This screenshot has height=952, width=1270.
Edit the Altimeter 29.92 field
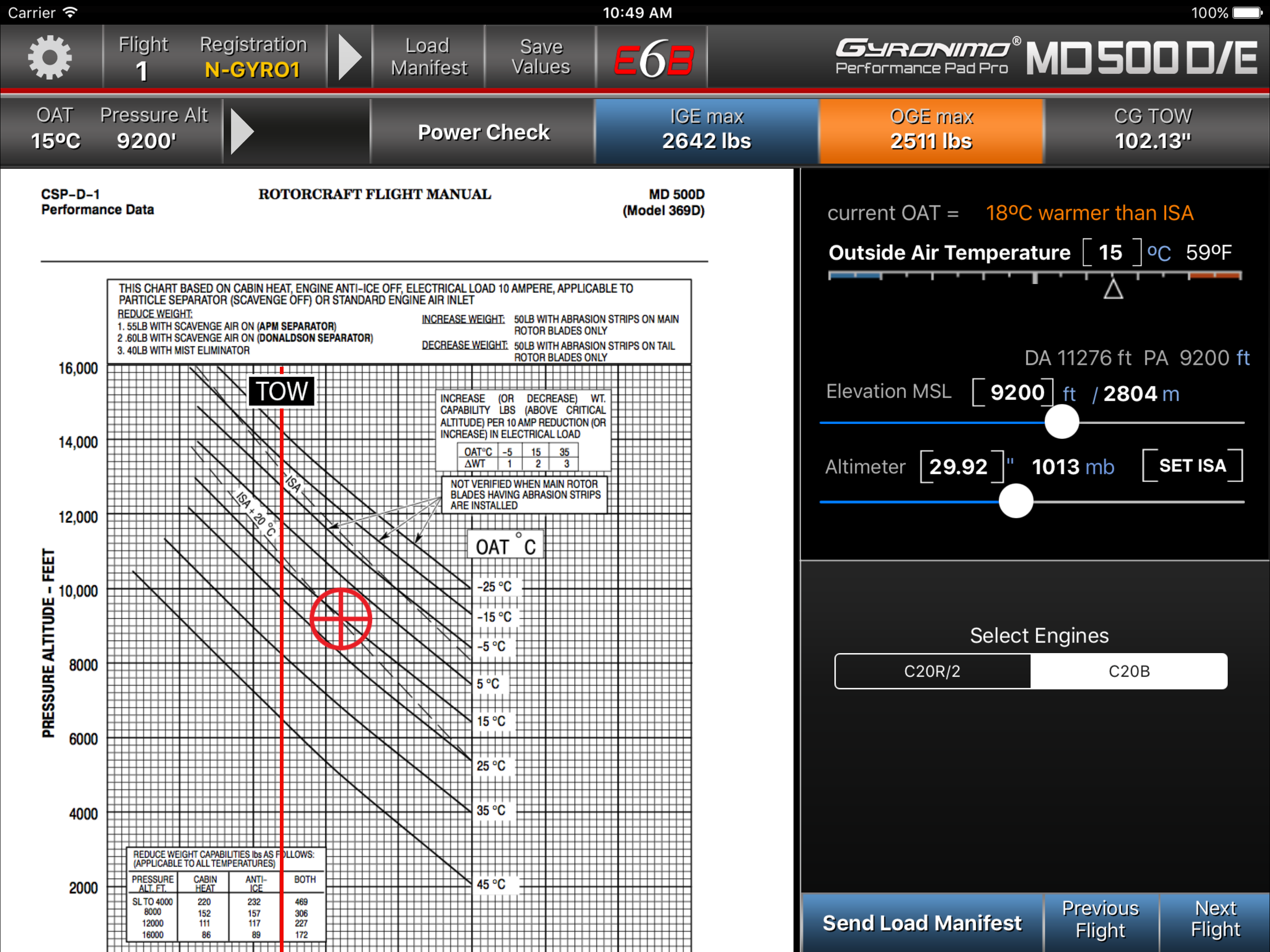pyautogui.click(x=961, y=467)
